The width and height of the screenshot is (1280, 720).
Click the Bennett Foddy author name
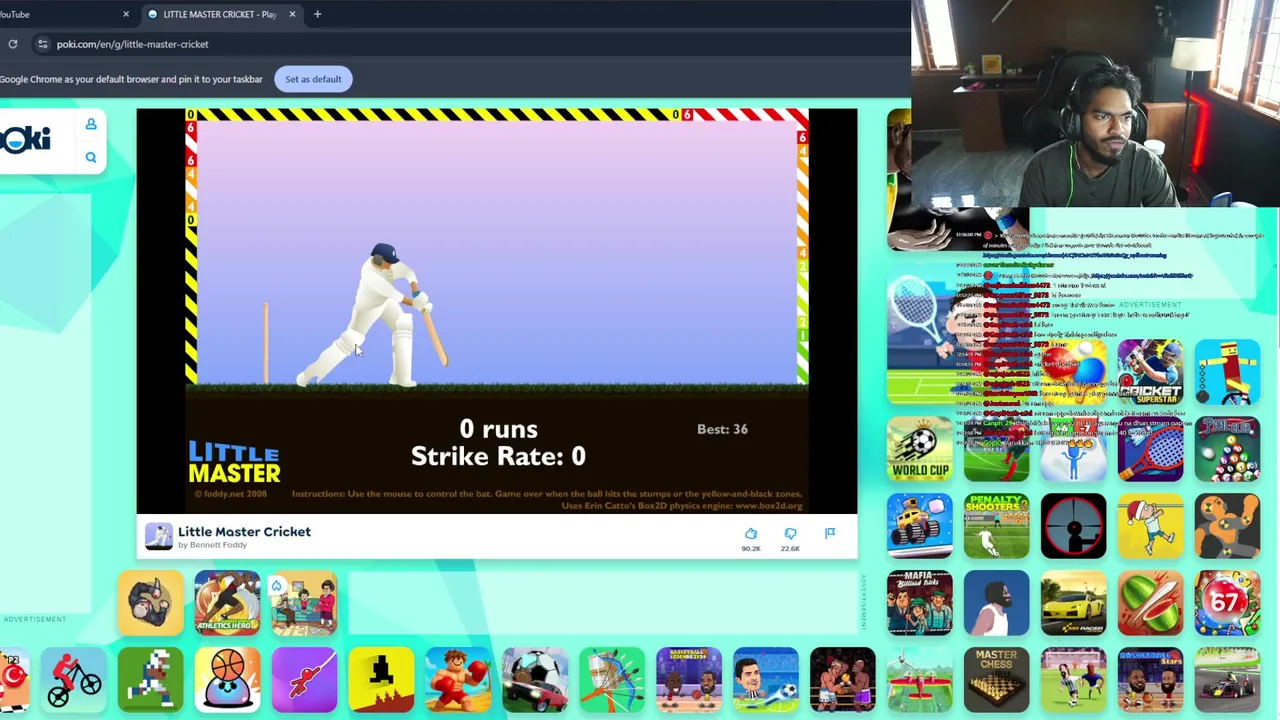click(217, 545)
